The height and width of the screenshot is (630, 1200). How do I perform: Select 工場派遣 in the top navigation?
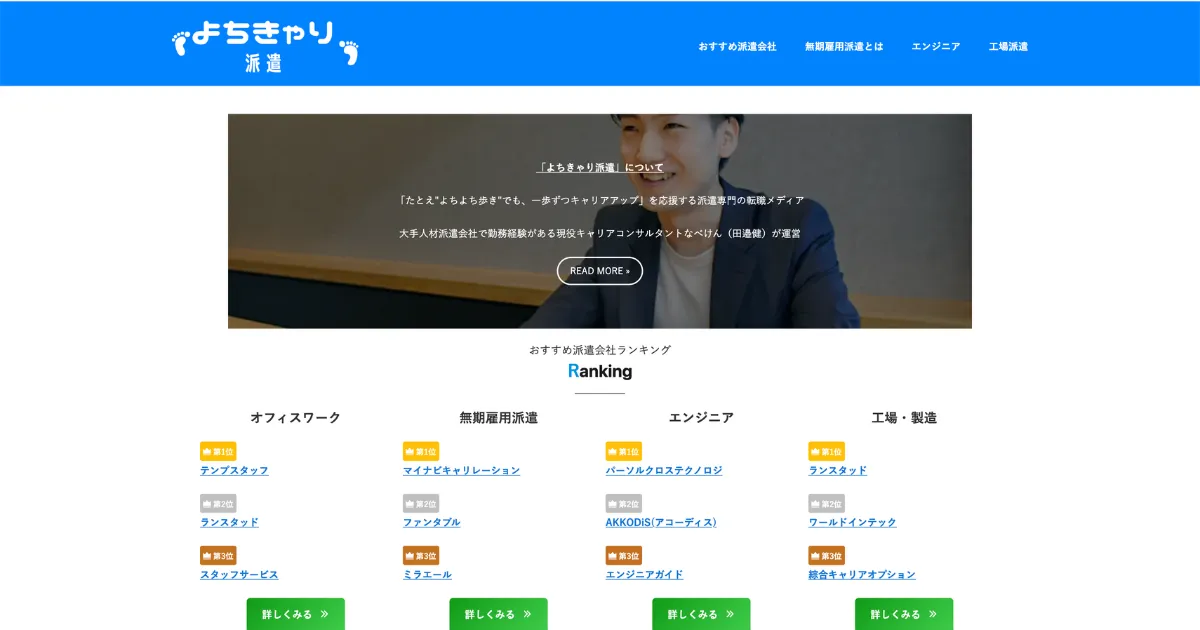1008,47
